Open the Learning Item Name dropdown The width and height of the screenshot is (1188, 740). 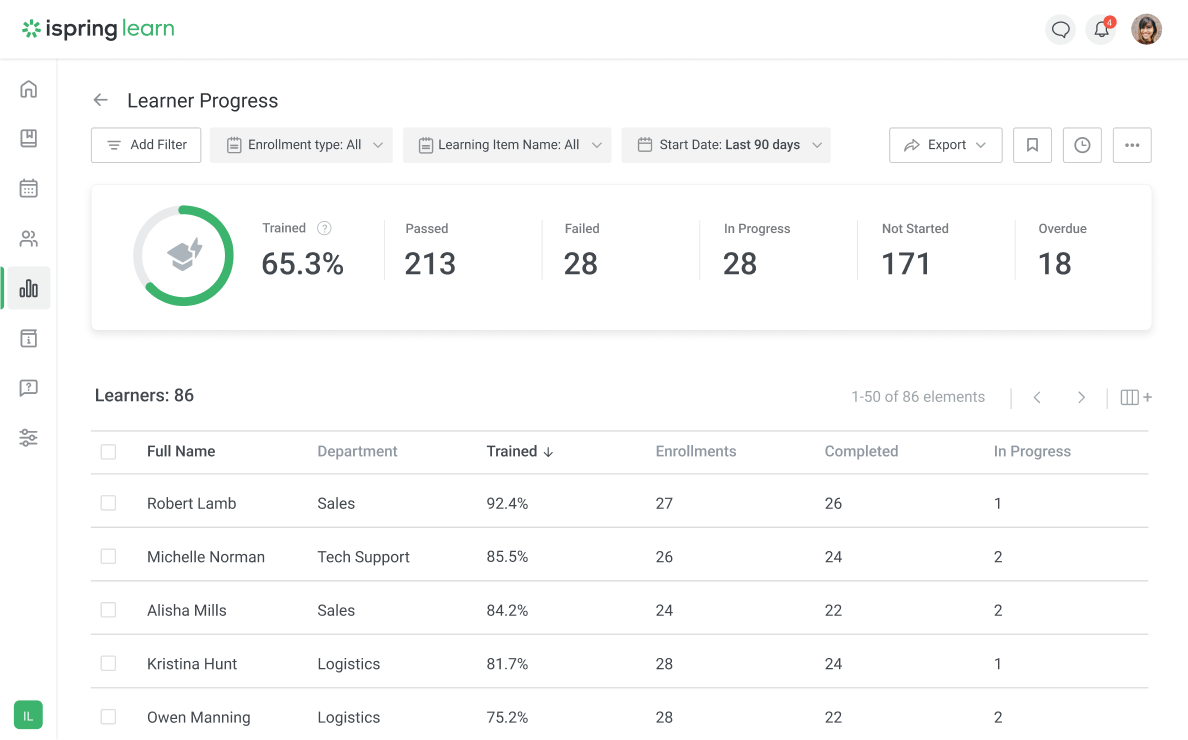tap(507, 145)
